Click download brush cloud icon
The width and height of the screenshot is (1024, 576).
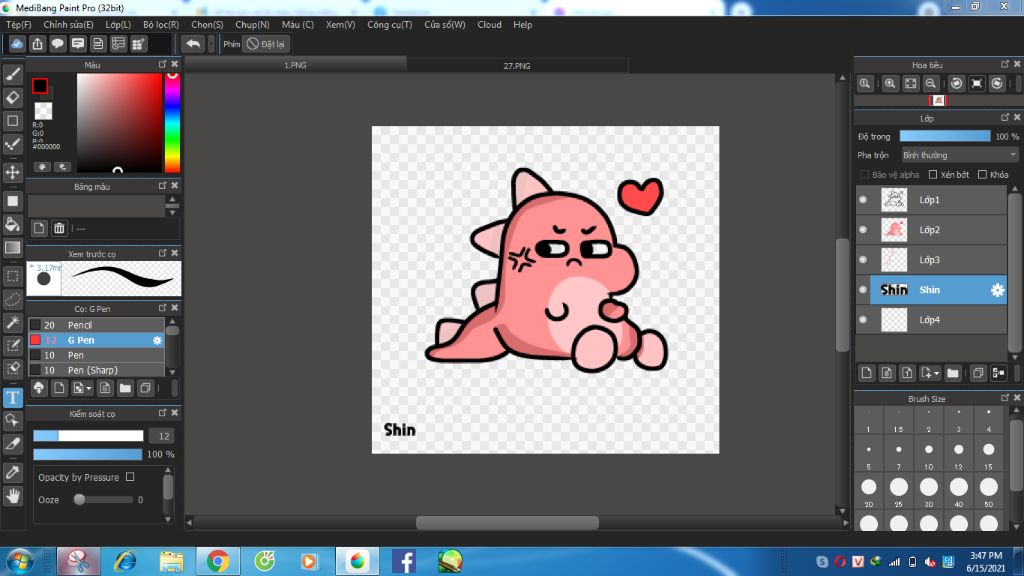tap(39, 388)
